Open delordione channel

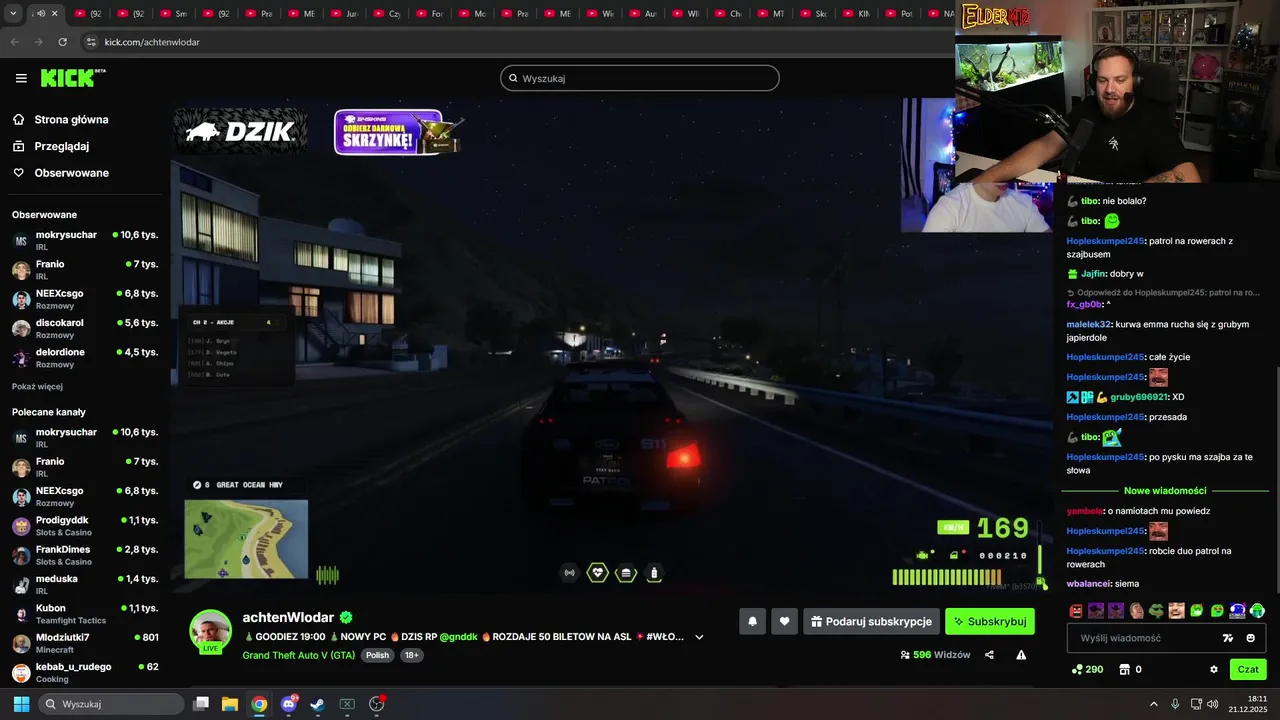click(x=85, y=358)
